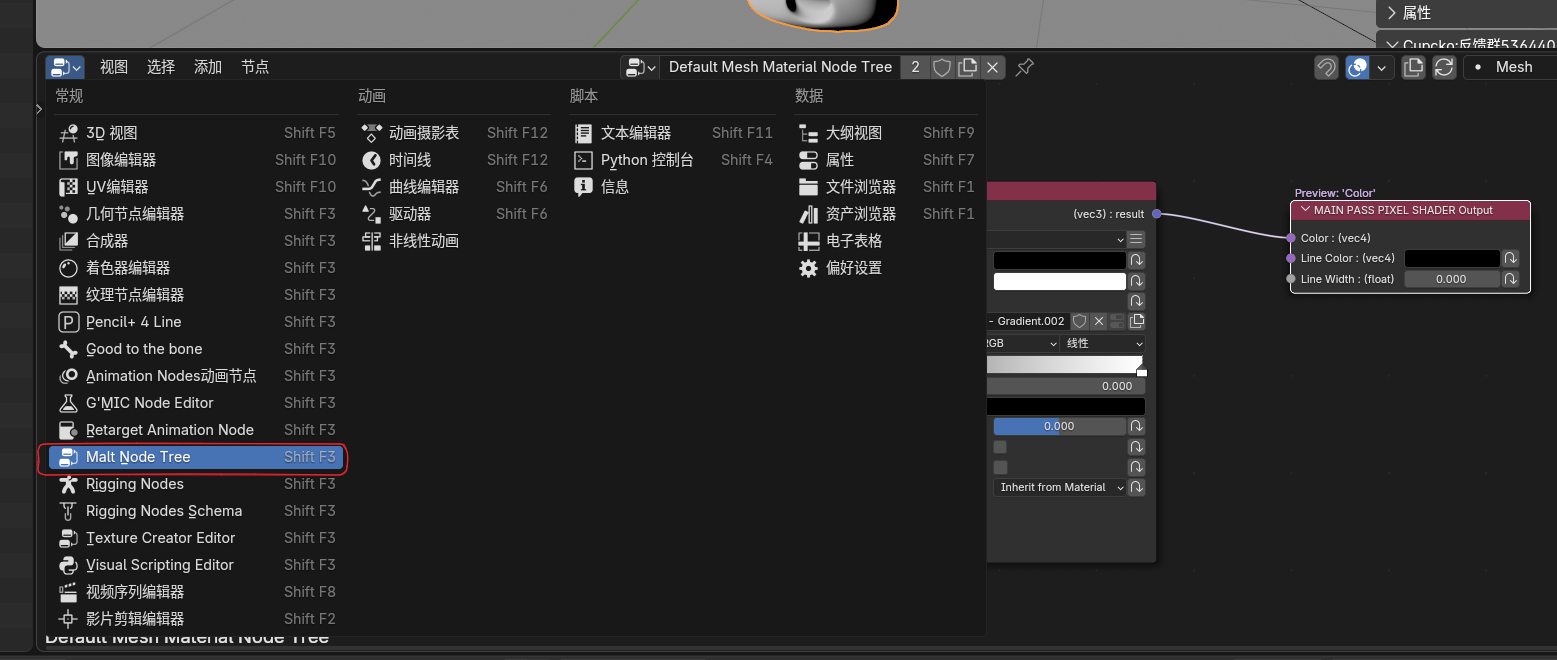The height and width of the screenshot is (660, 1557).
Task: Select the Rigging Nodes editor
Action: [134, 484]
